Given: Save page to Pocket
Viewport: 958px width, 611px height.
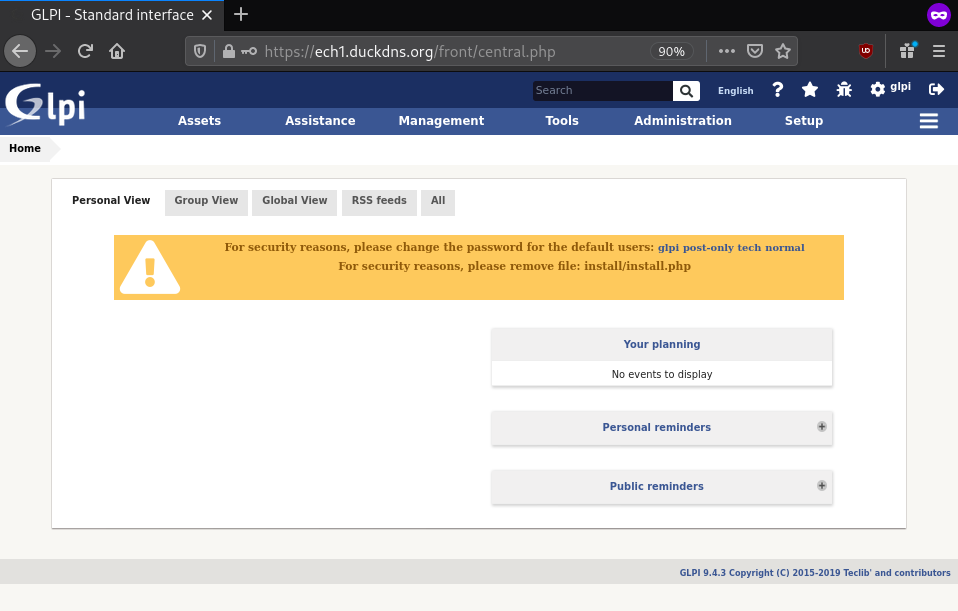Looking at the screenshot, I should pyautogui.click(x=755, y=51).
